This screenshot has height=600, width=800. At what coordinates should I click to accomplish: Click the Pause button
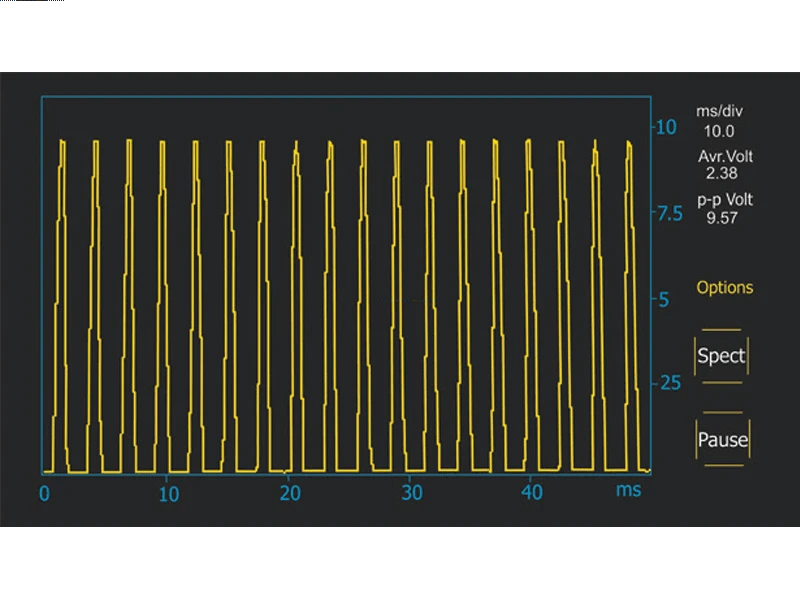723,439
